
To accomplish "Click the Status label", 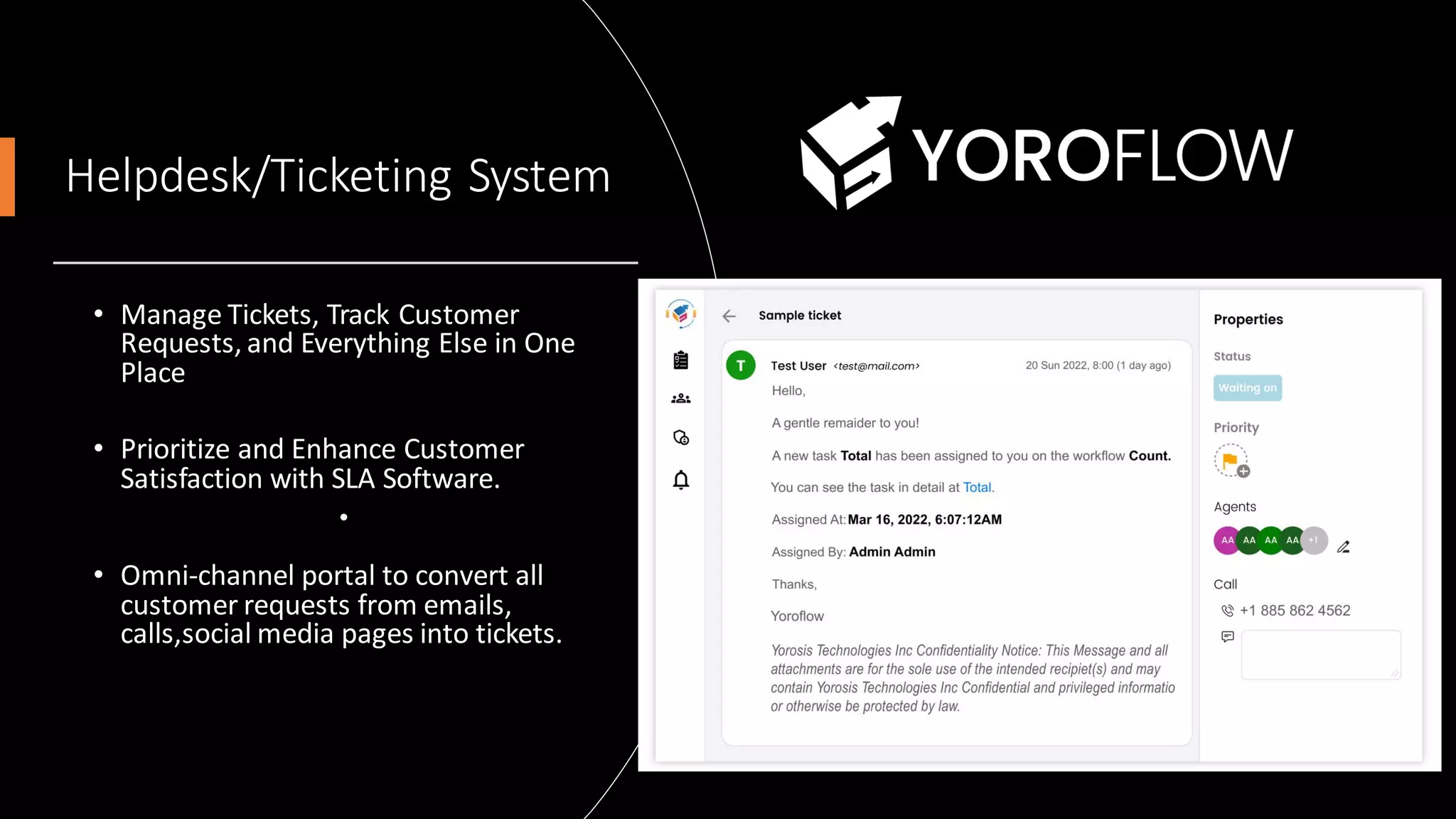I will coord(1232,357).
